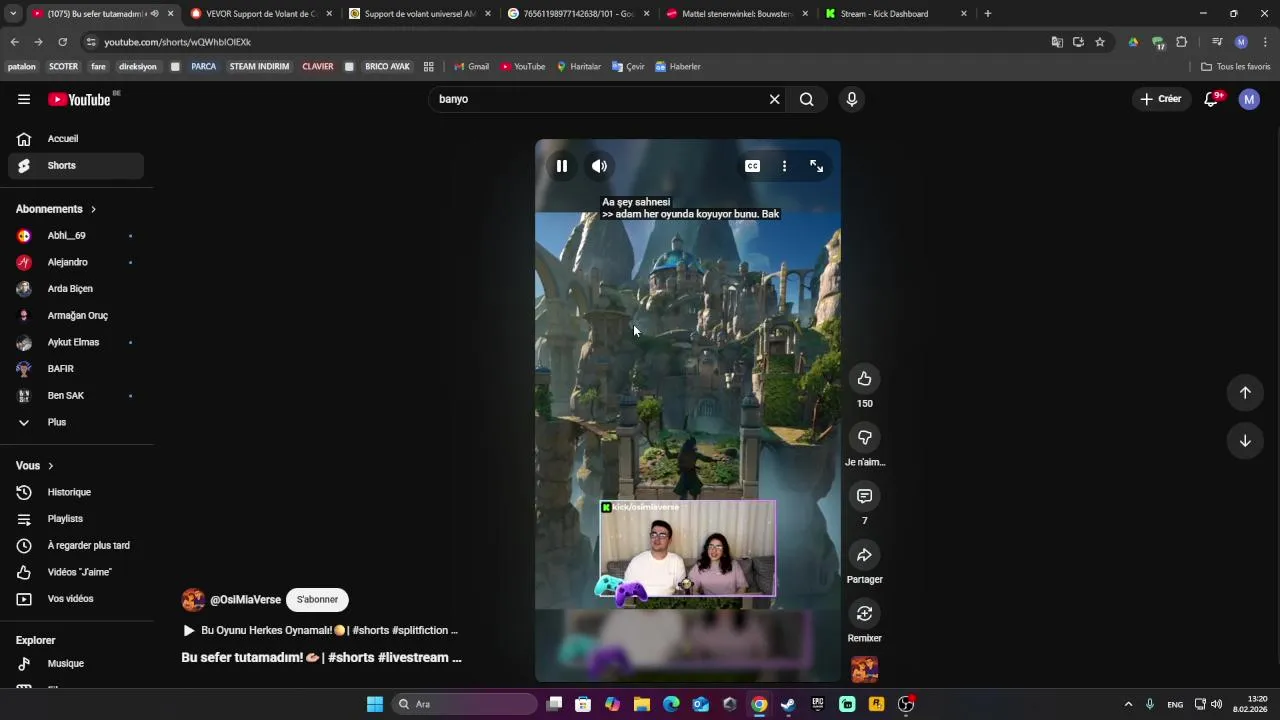1280x720 pixels.
Task: Enter fullscreen on the Shorts player
Action: pyautogui.click(x=816, y=166)
